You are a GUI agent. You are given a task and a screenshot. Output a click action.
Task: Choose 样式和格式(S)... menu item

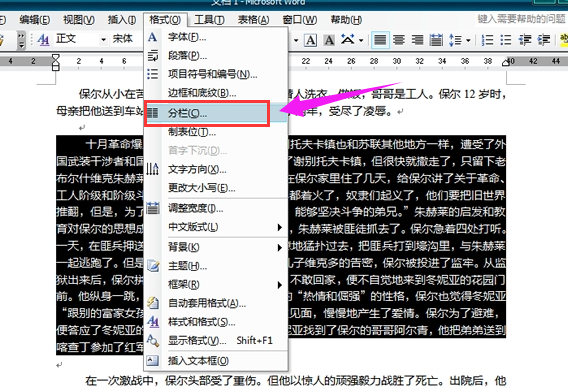(216, 322)
